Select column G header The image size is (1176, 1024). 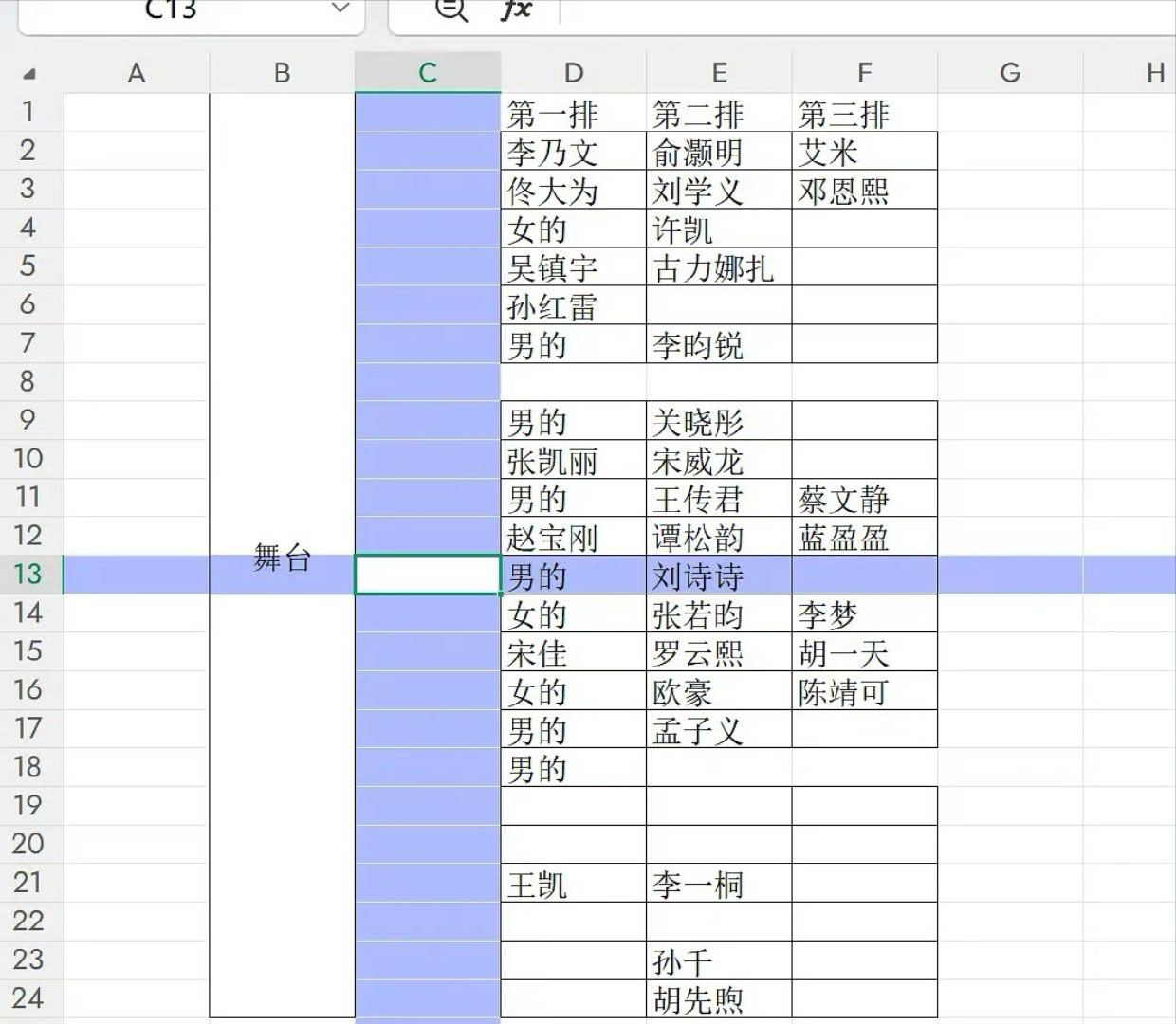click(1010, 73)
